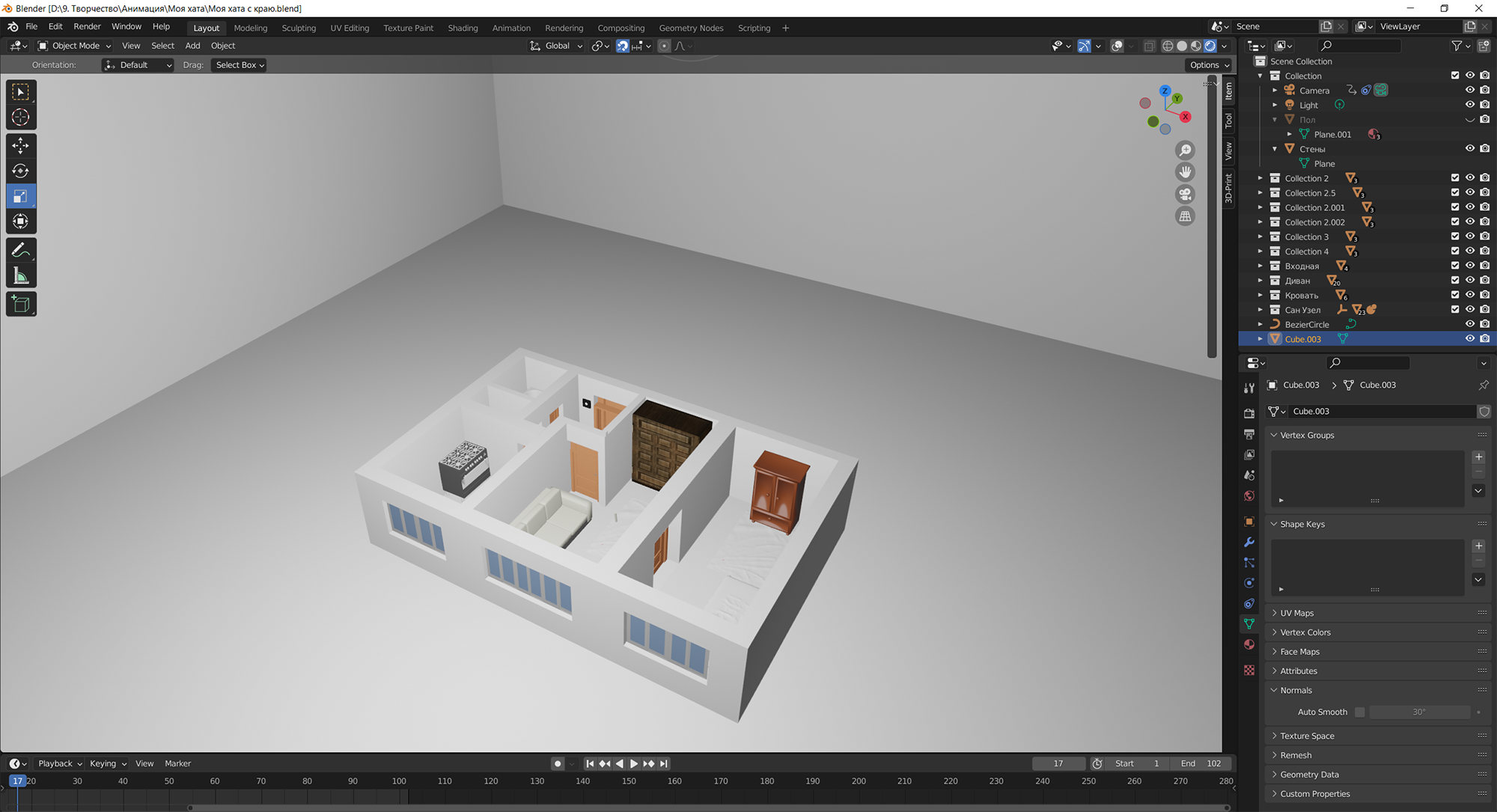Click the End frame field
1497x812 pixels.
[x=1201, y=763]
